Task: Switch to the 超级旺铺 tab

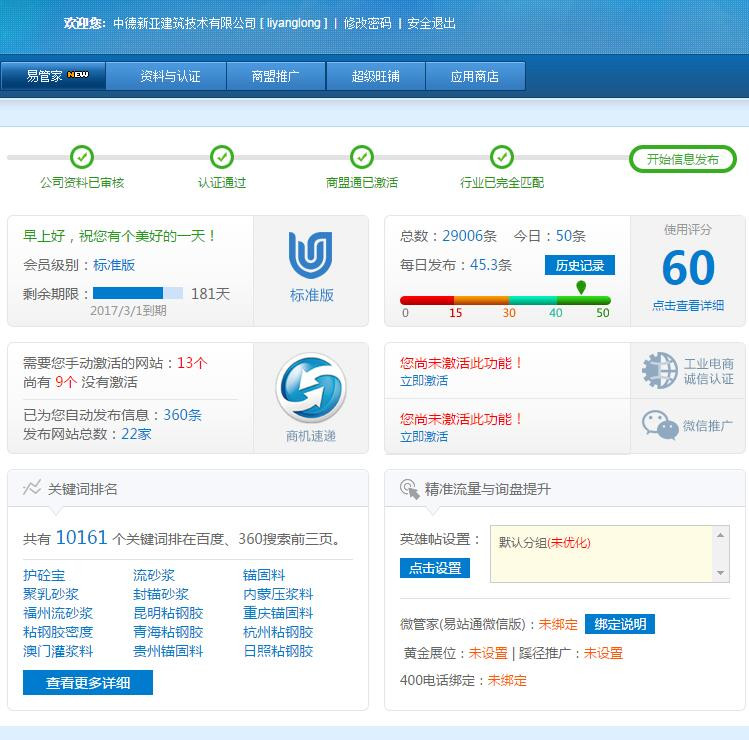Action: coord(375,76)
